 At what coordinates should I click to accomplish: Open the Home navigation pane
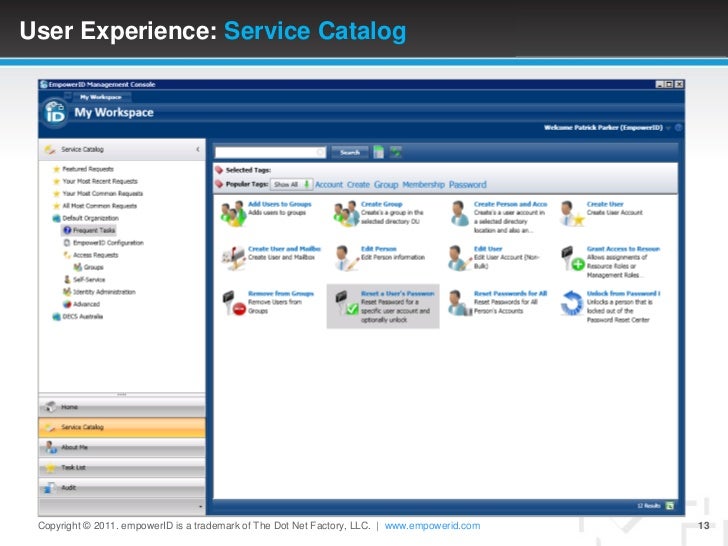pos(122,407)
